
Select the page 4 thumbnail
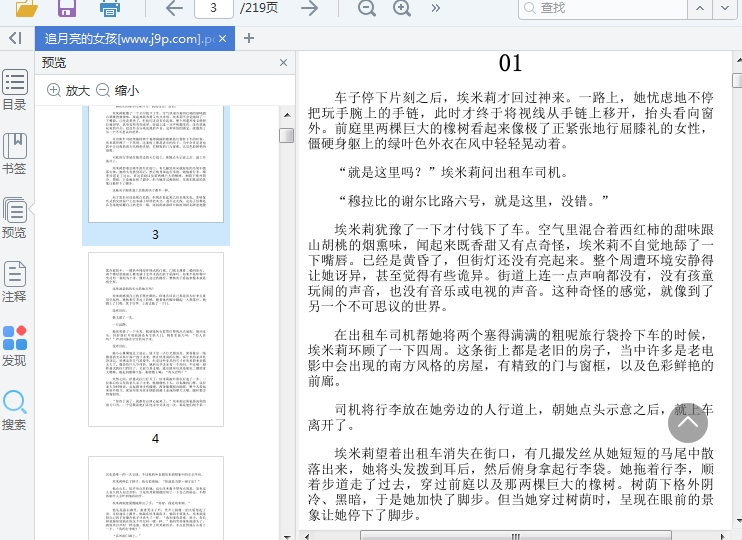pos(156,339)
